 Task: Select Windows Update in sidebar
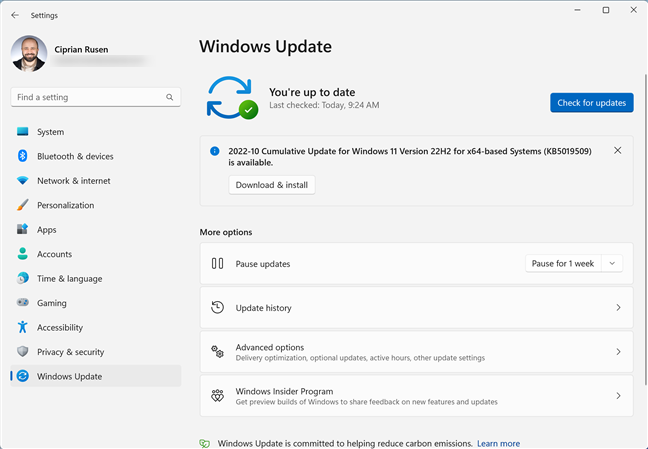95,376
